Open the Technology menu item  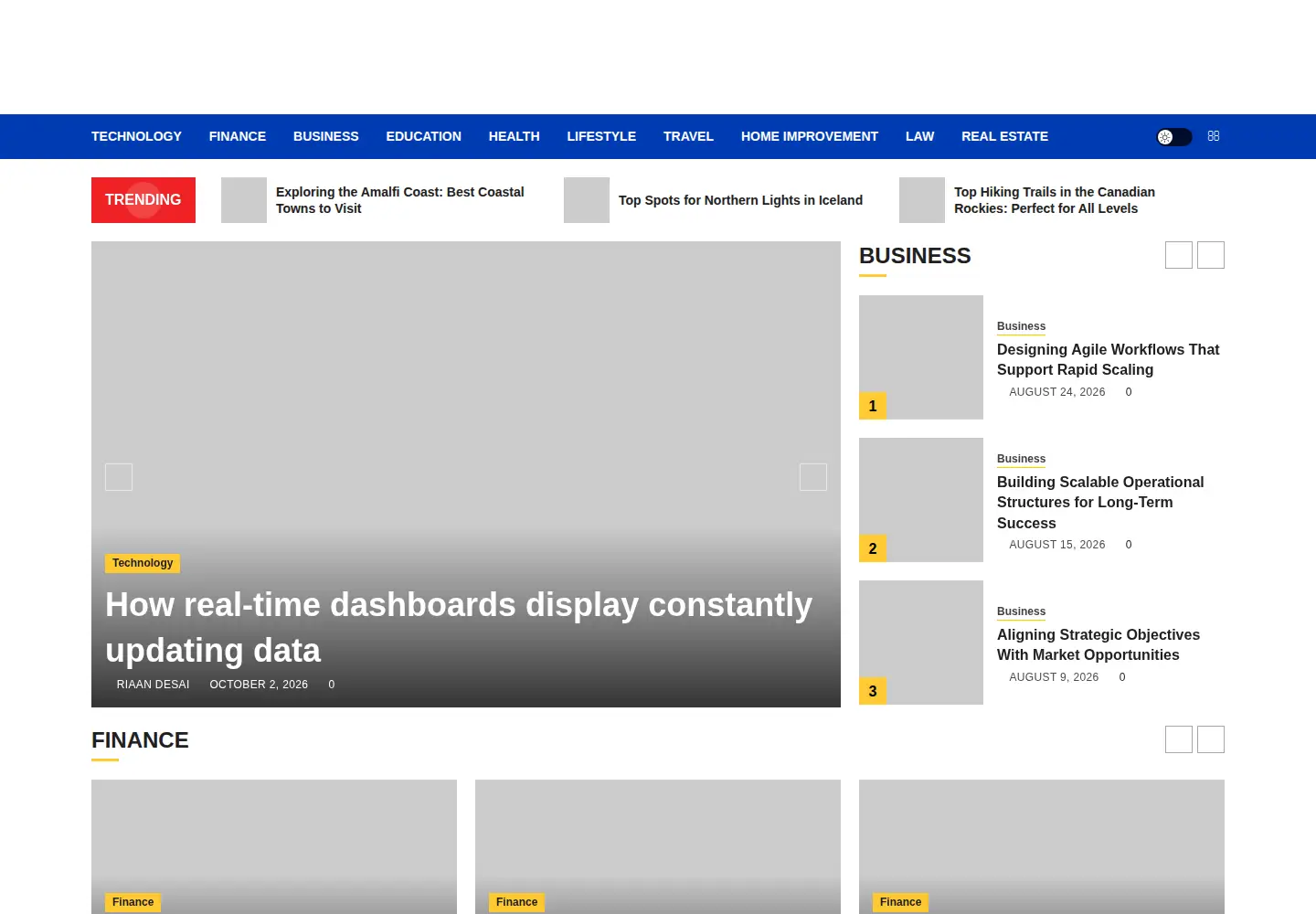(136, 136)
